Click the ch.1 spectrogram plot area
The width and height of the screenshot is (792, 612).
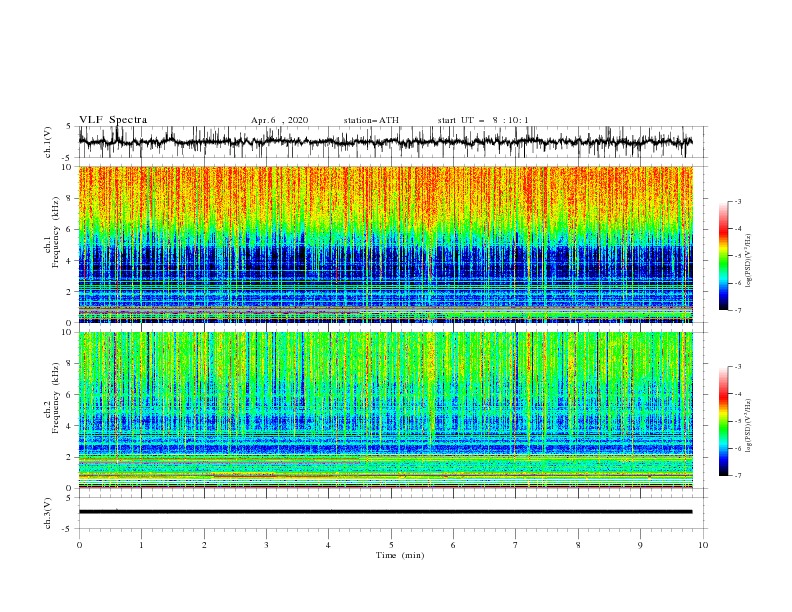tap(386, 244)
